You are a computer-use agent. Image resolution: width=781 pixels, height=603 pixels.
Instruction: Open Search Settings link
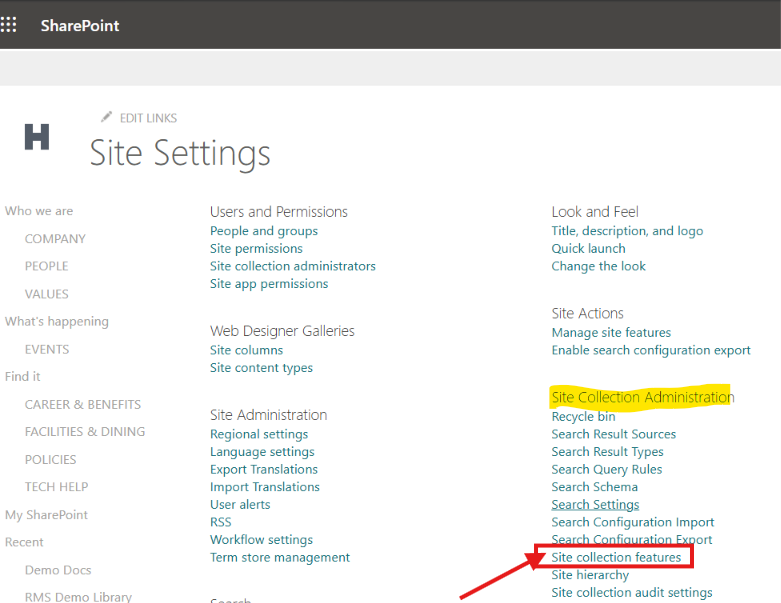[x=595, y=505]
